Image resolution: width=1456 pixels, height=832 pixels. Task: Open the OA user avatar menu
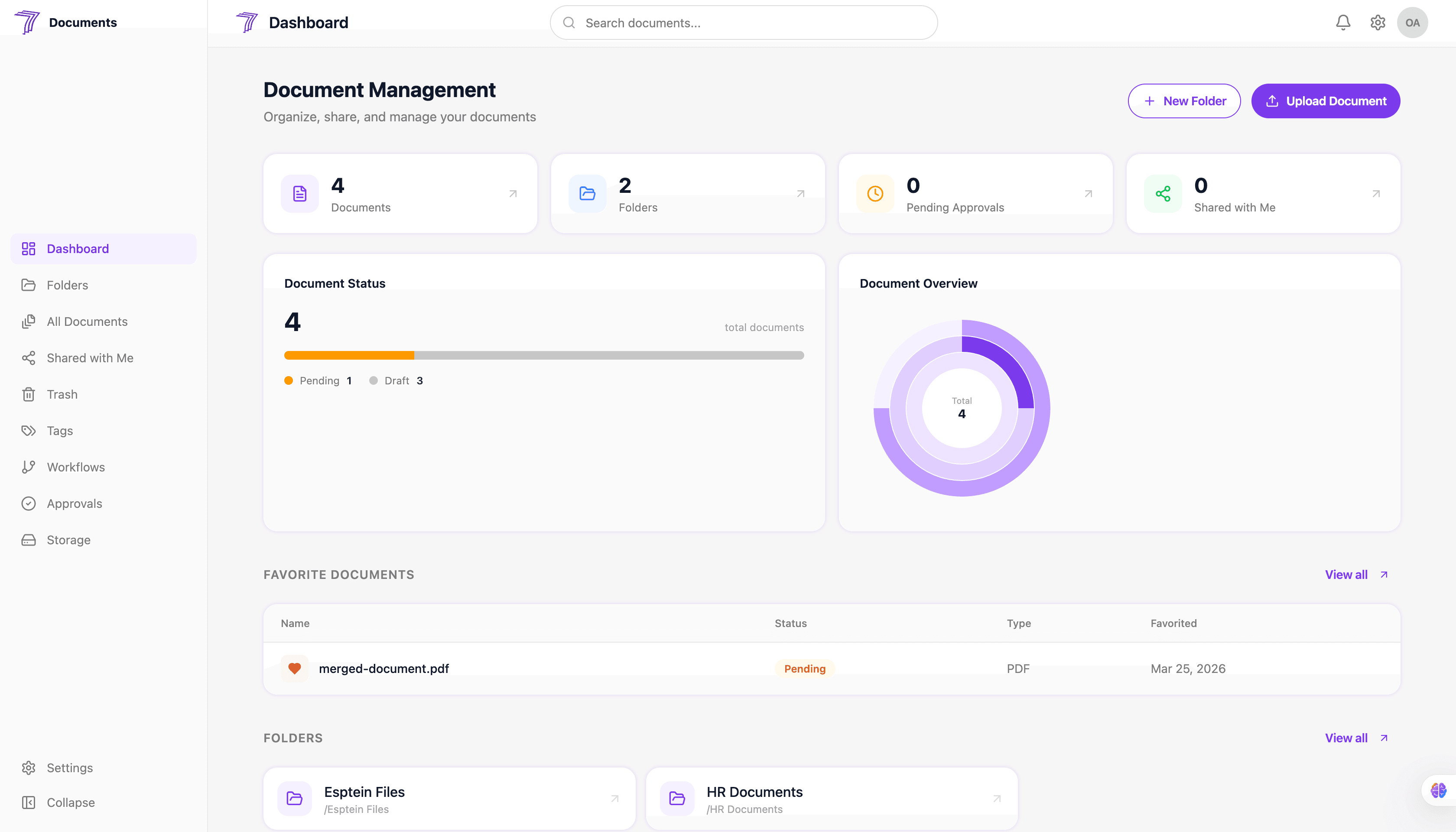[1413, 23]
